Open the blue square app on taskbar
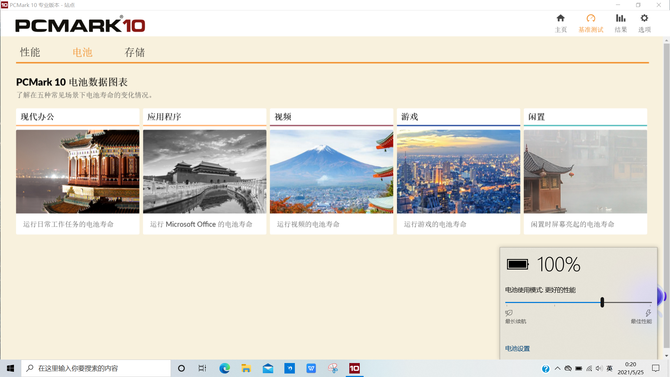Image resolution: width=670 pixels, height=377 pixels. click(x=290, y=368)
